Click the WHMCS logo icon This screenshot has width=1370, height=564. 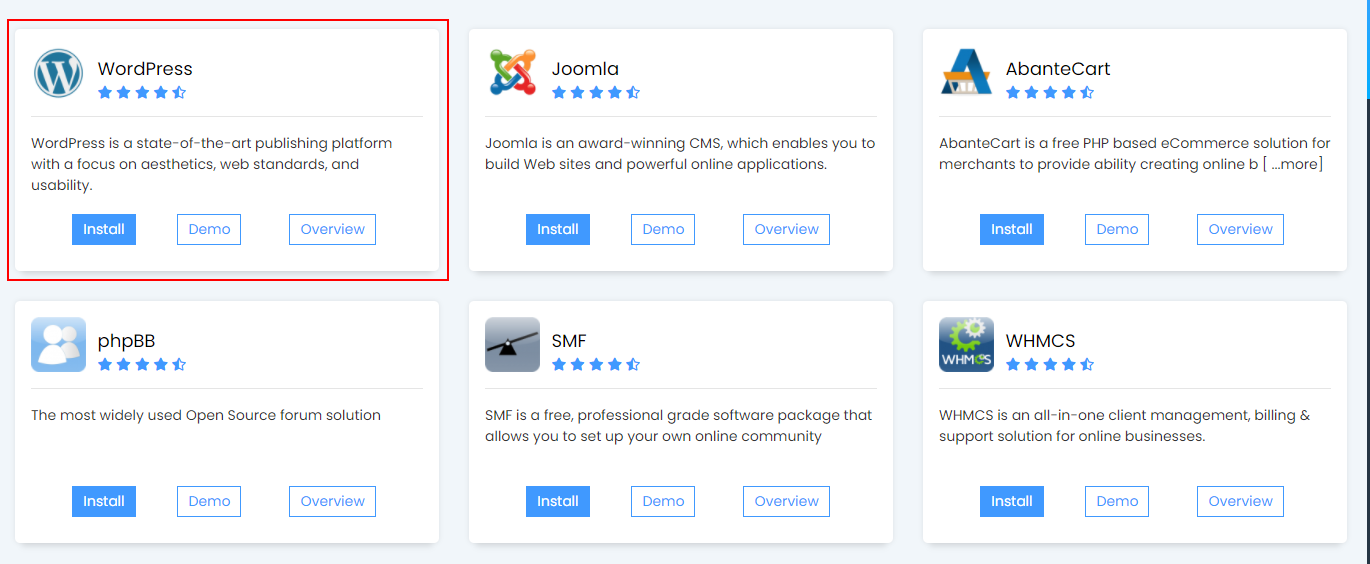[x=966, y=345]
